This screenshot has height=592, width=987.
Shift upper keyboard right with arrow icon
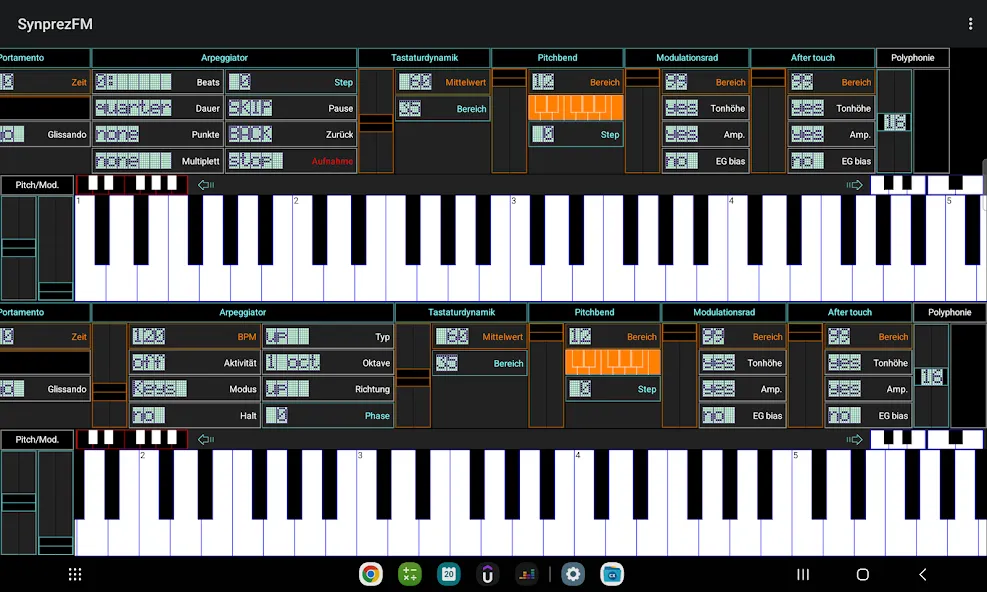tap(854, 185)
